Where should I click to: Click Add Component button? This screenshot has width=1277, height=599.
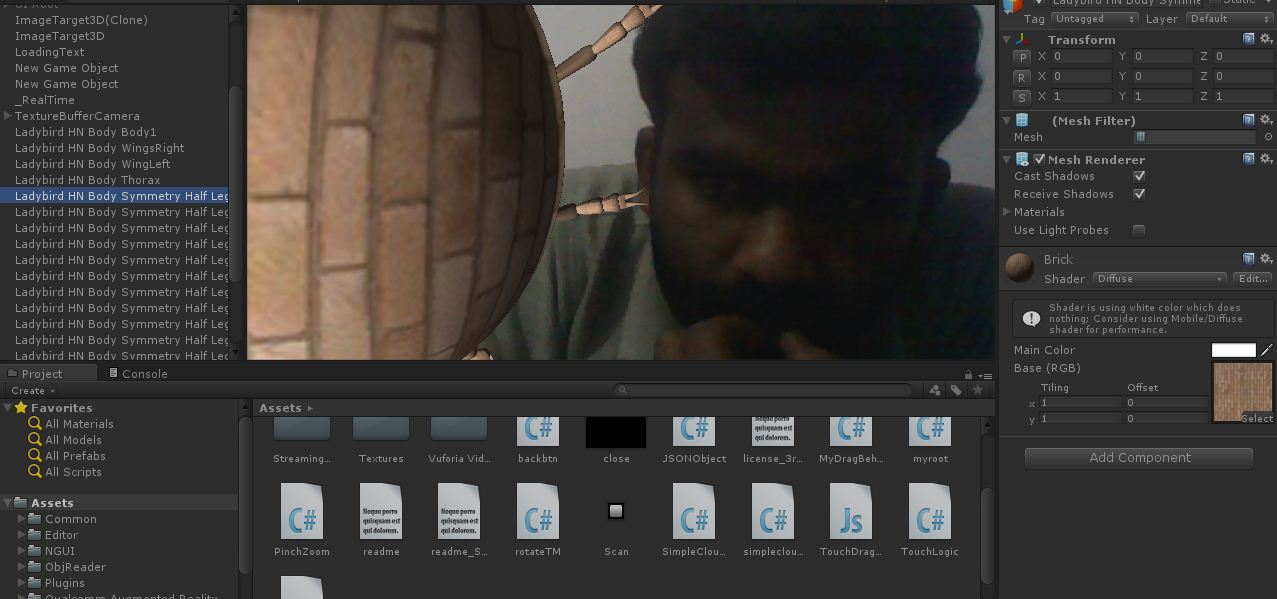pyautogui.click(x=1138, y=458)
